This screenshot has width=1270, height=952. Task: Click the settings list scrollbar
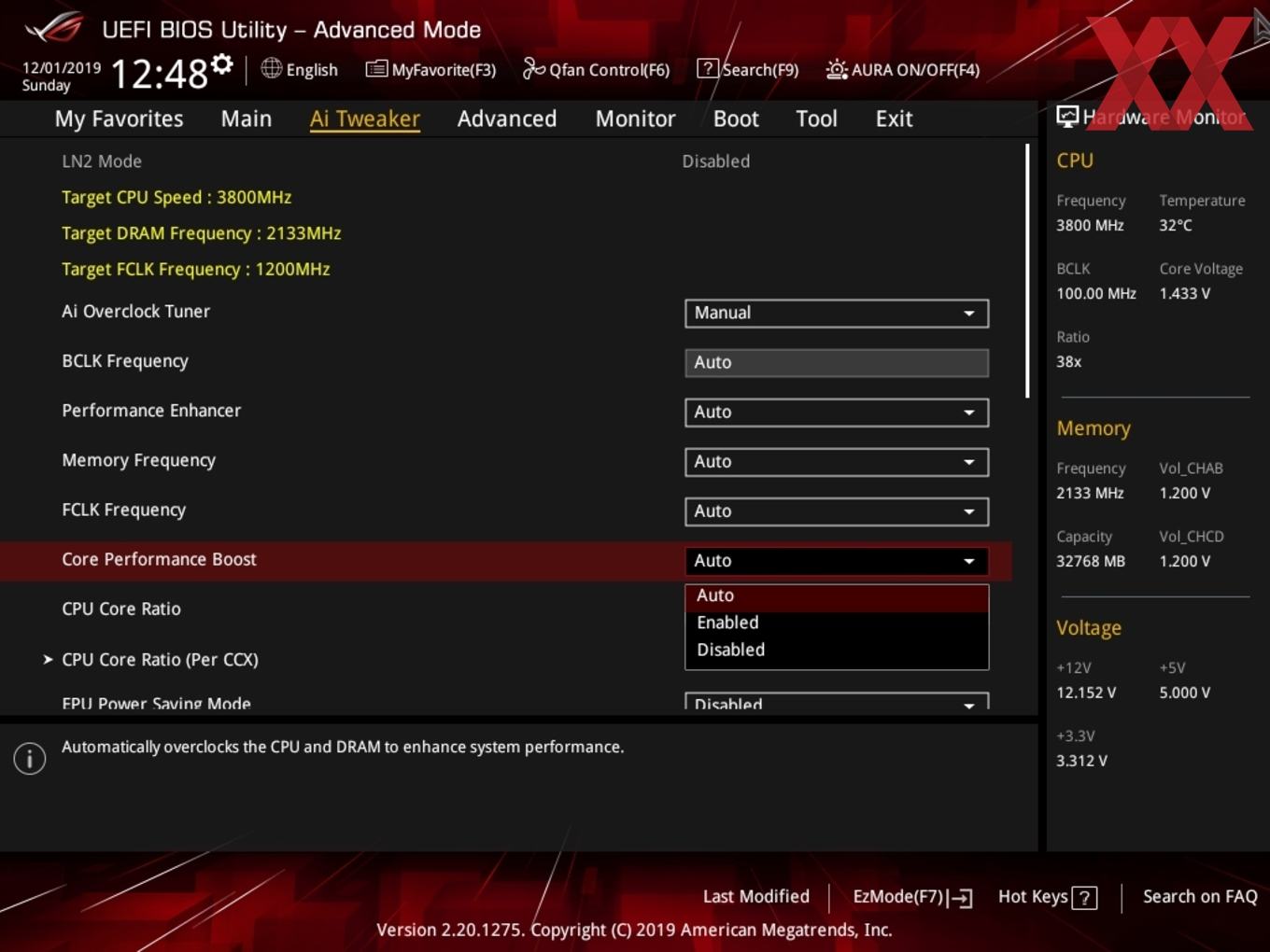(x=1027, y=271)
